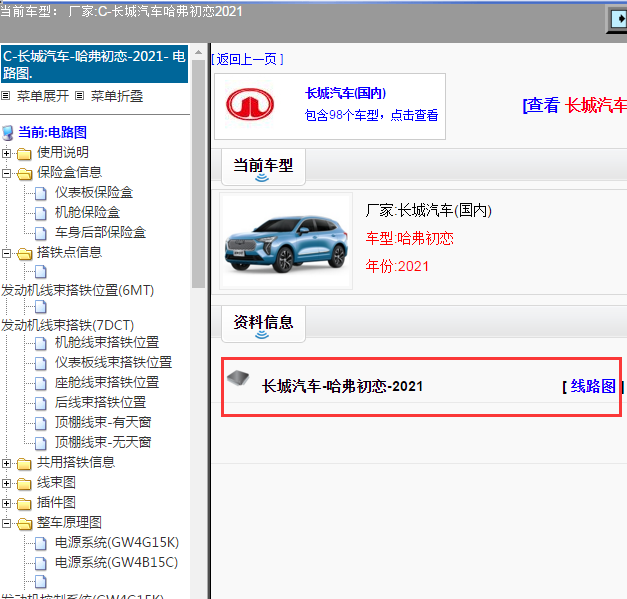This screenshot has width=627, height=599.
Task: Click the 机舱线束搭铁位置 page icon
Action: coord(40,343)
